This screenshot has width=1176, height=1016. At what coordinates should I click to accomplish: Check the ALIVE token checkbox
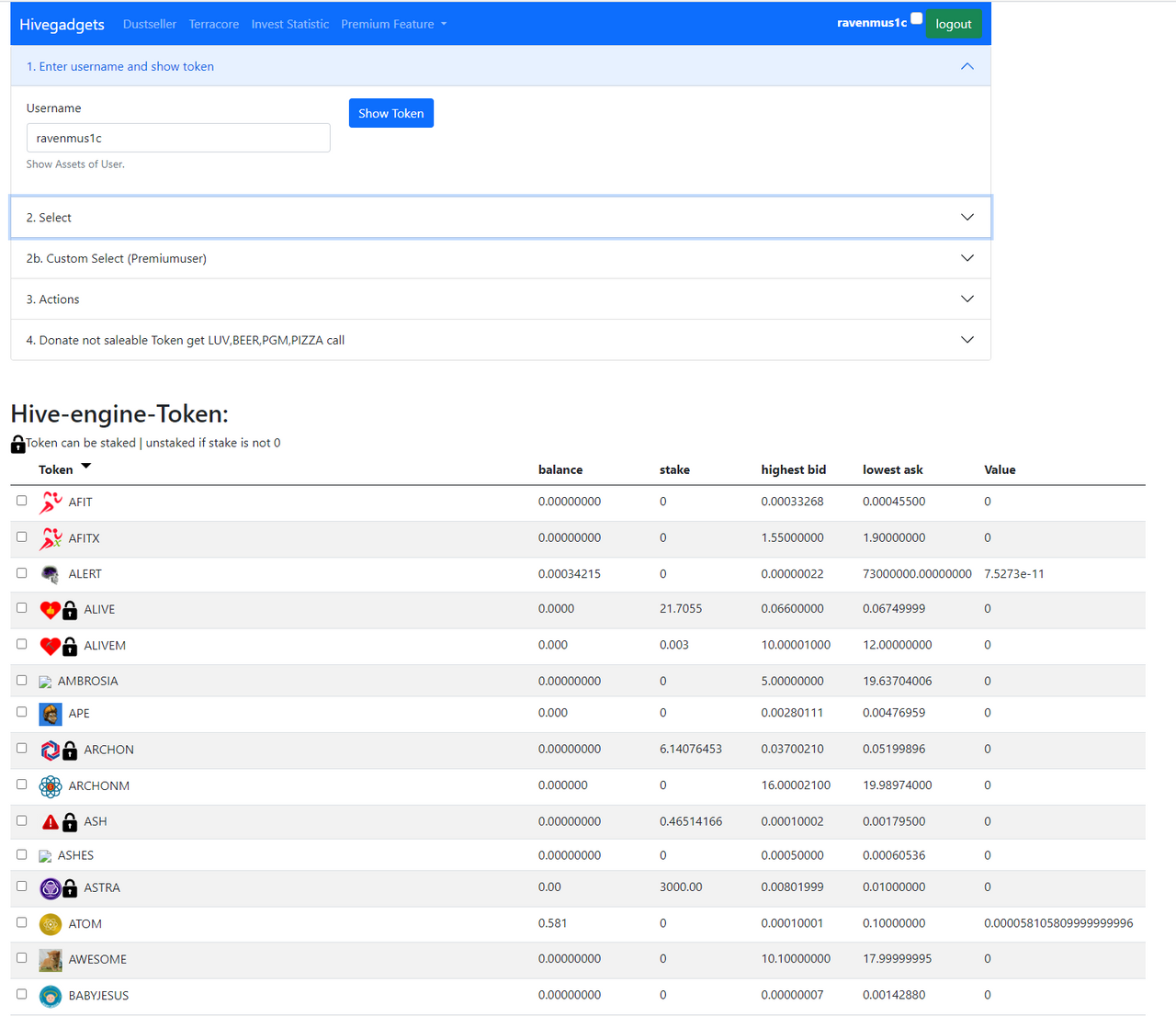click(x=22, y=607)
